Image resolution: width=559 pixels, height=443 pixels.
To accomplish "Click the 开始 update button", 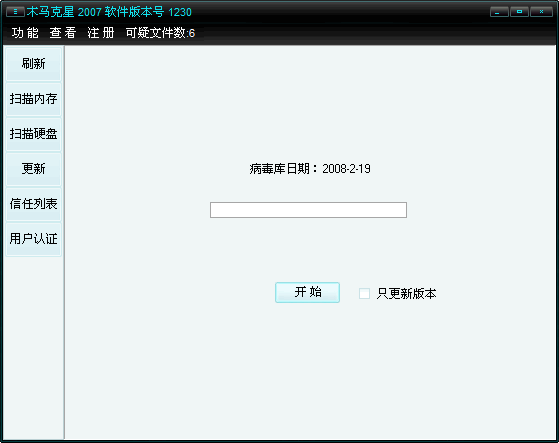I will coord(307,292).
